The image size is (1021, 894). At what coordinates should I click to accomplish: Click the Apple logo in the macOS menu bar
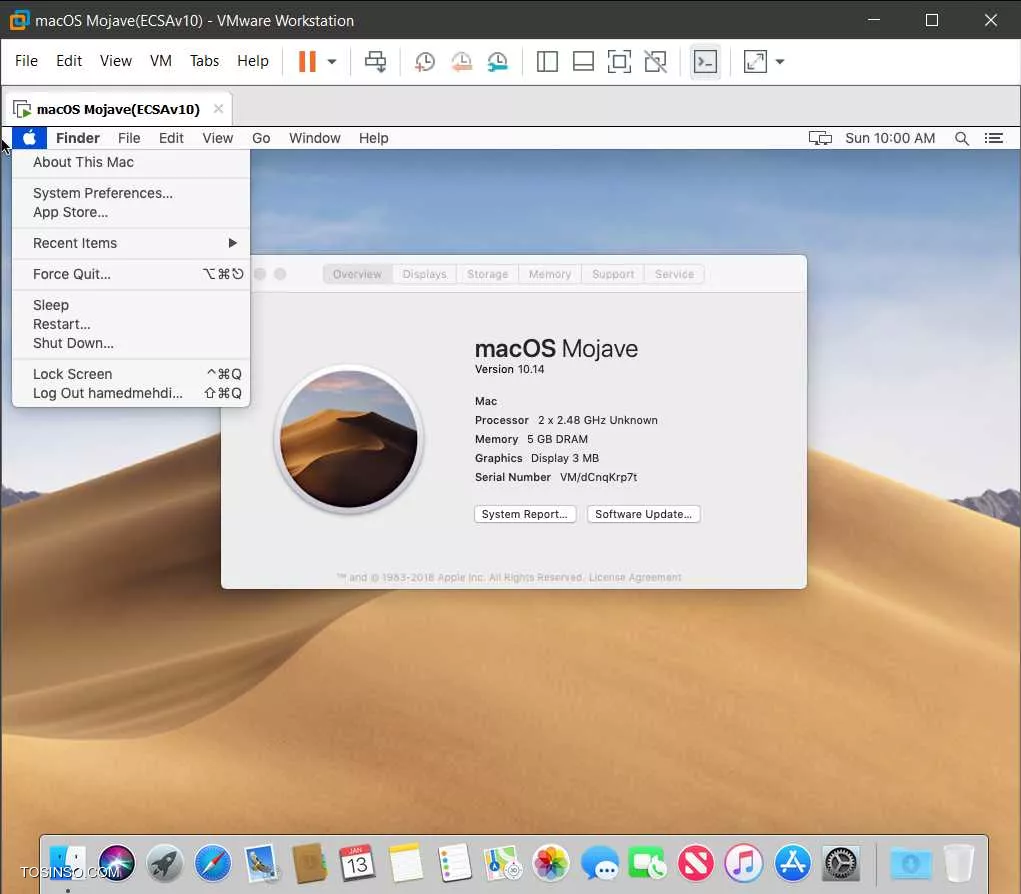pos(29,138)
